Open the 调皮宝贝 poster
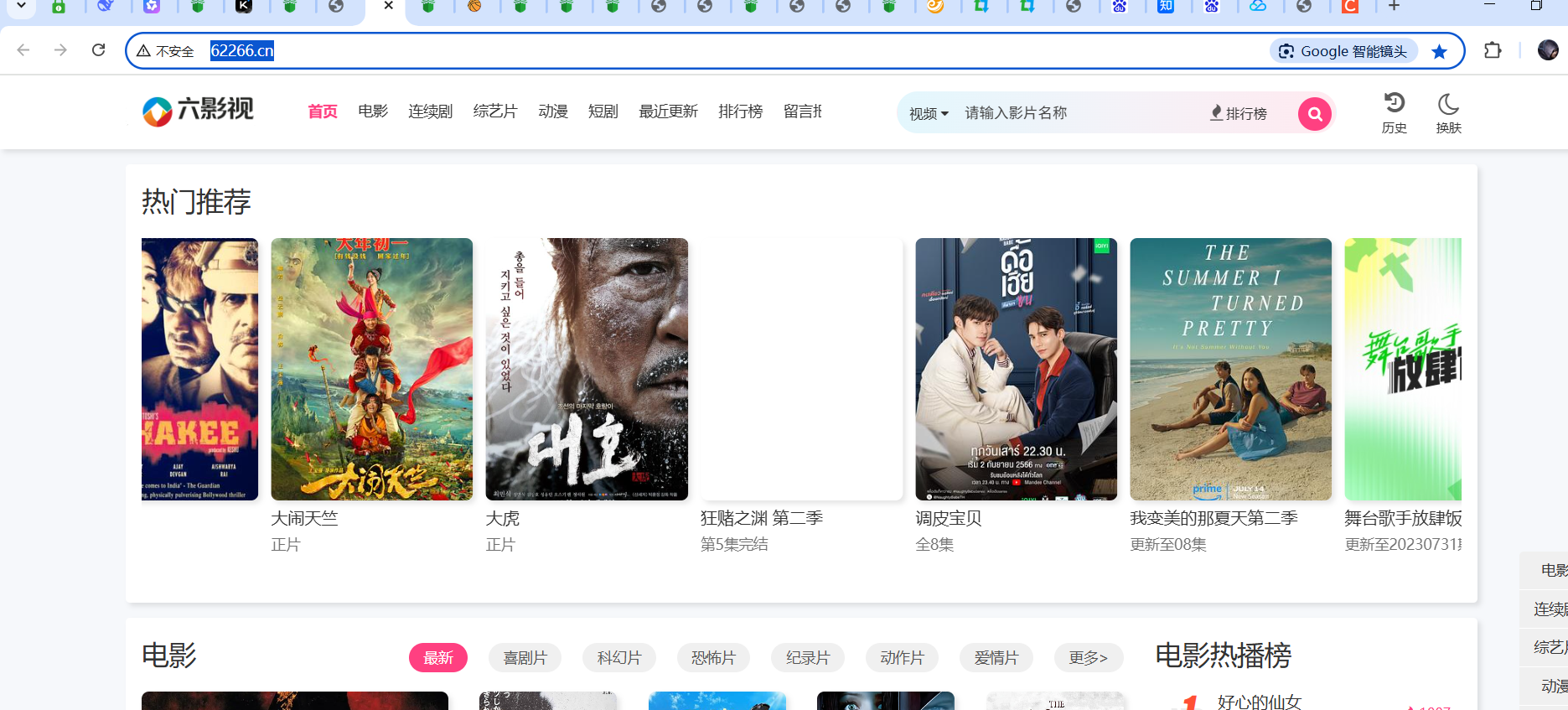This screenshot has width=1568, height=710. click(1016, 369)
